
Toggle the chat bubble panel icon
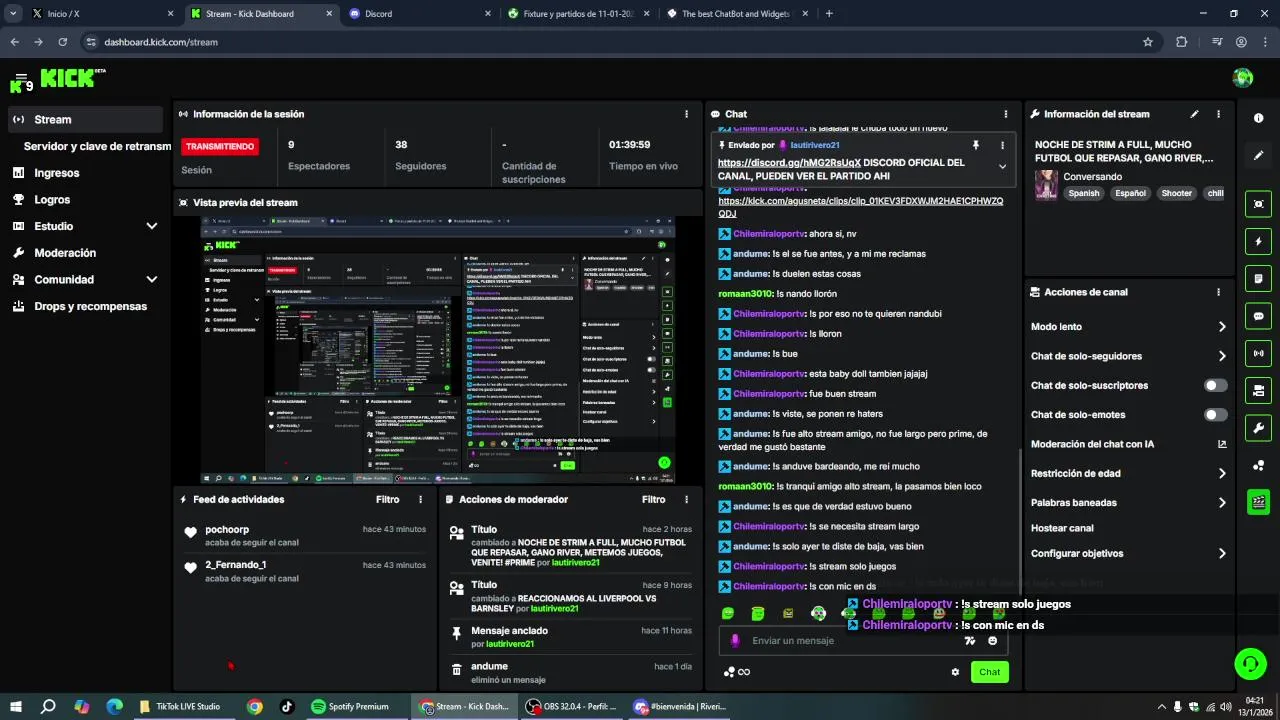click(x=1258, y=316)
